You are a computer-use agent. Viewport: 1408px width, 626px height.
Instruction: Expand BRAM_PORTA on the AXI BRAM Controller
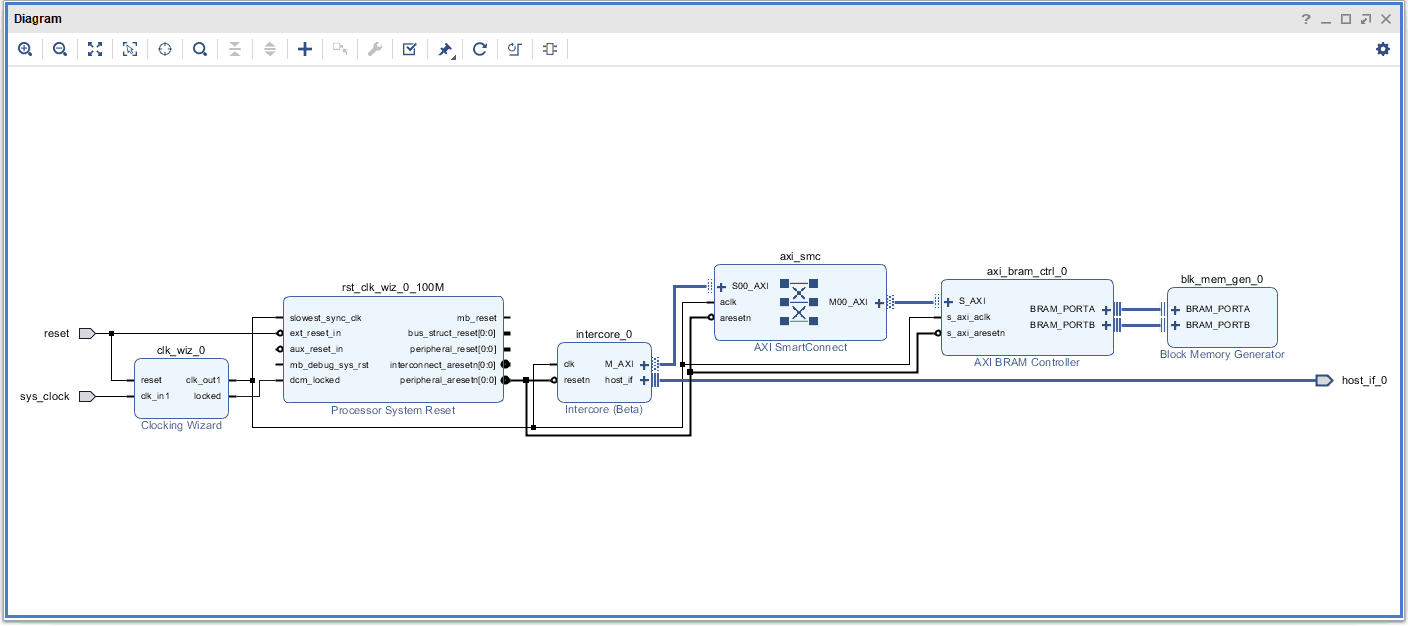pyautogui.click(x=1106, y=309)
